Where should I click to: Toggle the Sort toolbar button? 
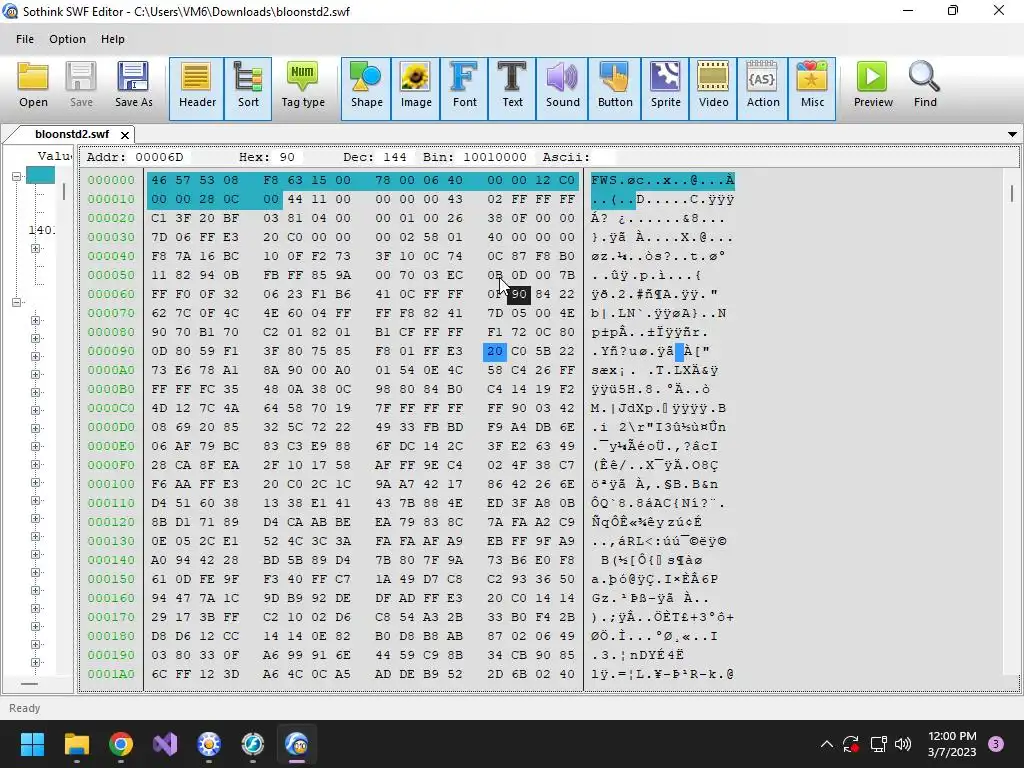248,89
